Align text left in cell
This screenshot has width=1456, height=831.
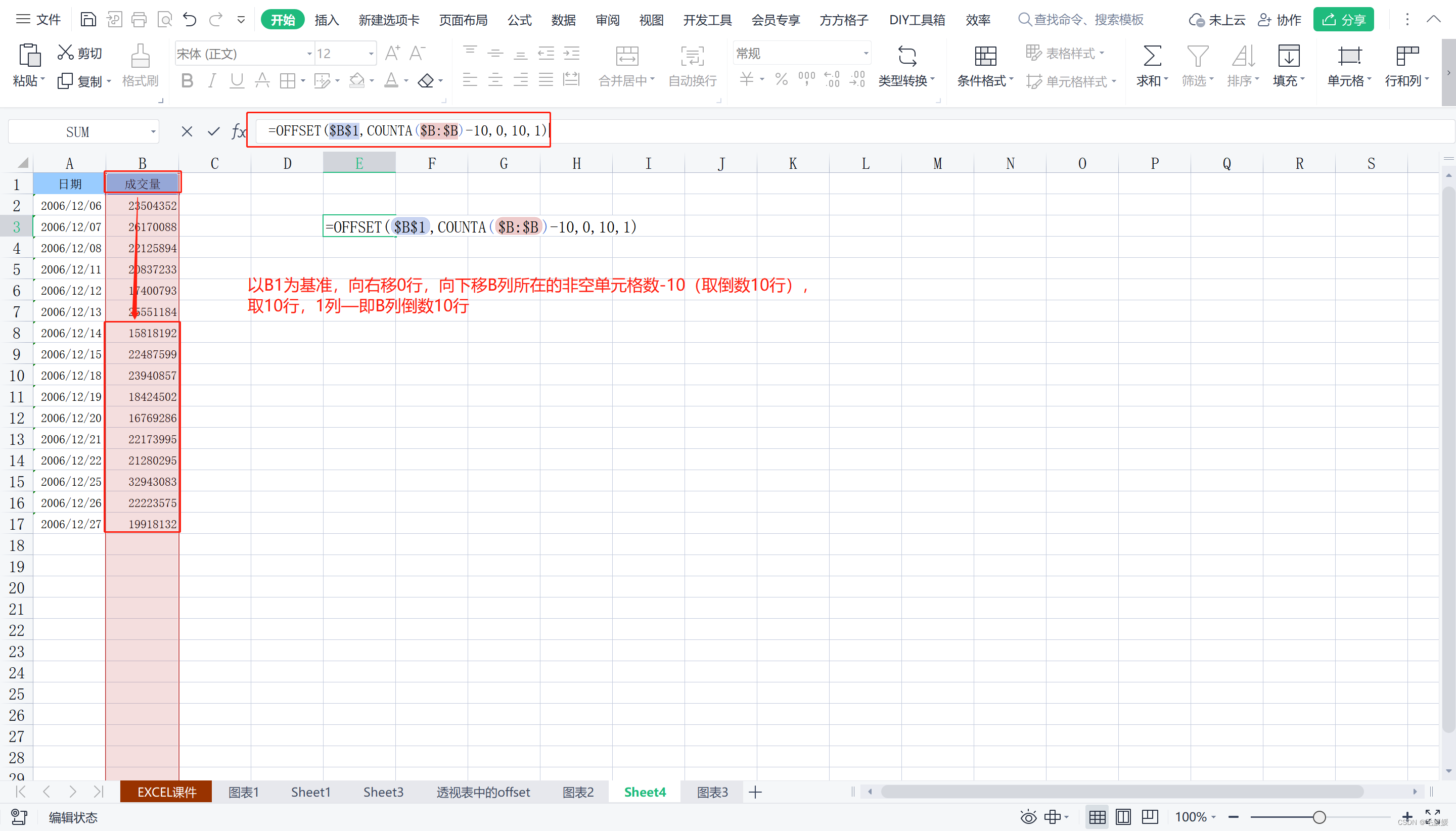tap(470, 79)
